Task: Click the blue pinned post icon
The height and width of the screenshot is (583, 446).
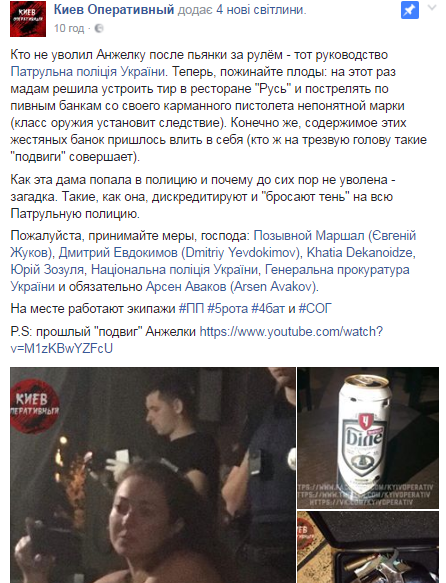Action: point(410,11)
